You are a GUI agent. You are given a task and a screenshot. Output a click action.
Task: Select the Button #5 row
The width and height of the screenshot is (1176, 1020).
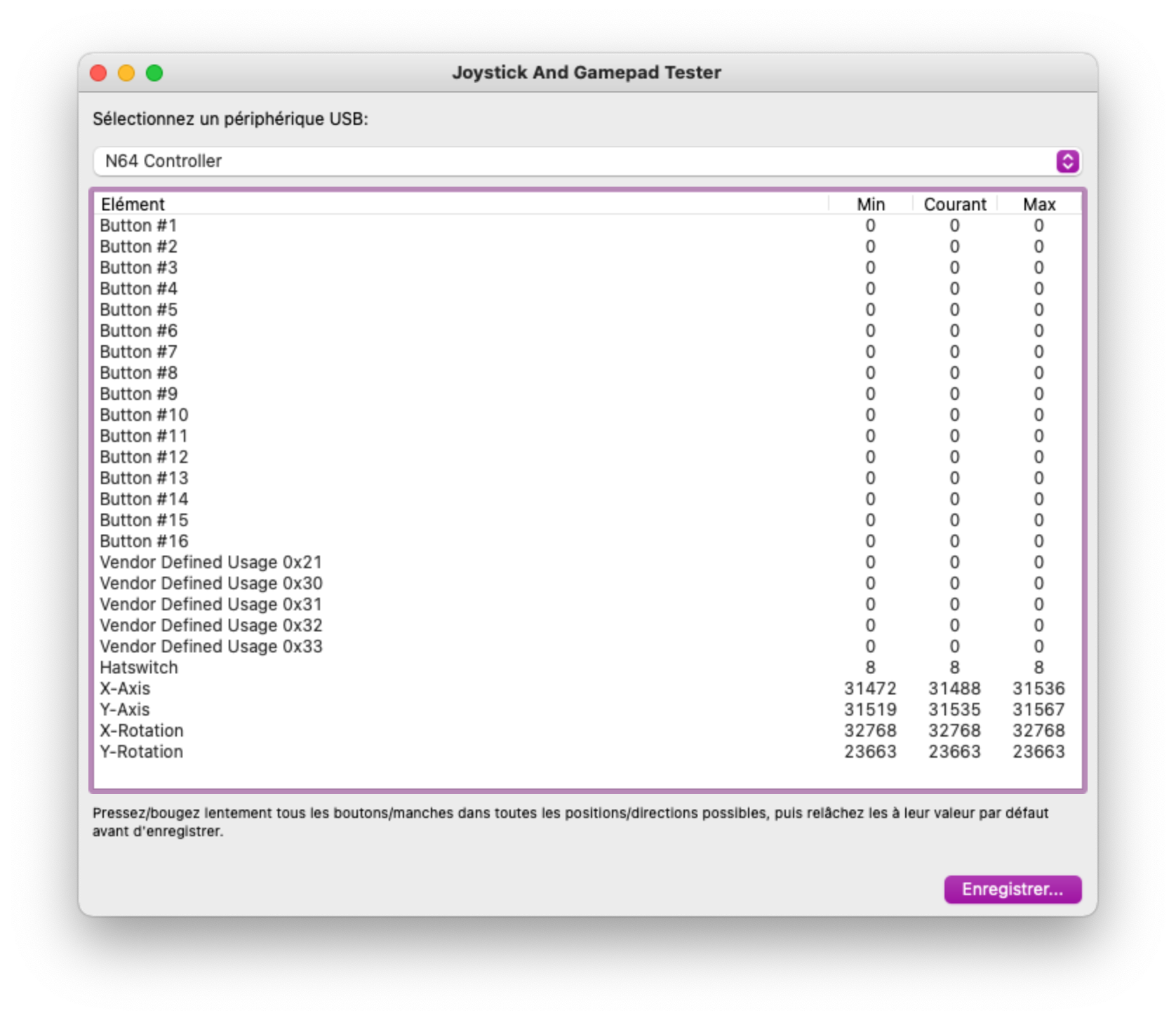[x=588, y=309]
